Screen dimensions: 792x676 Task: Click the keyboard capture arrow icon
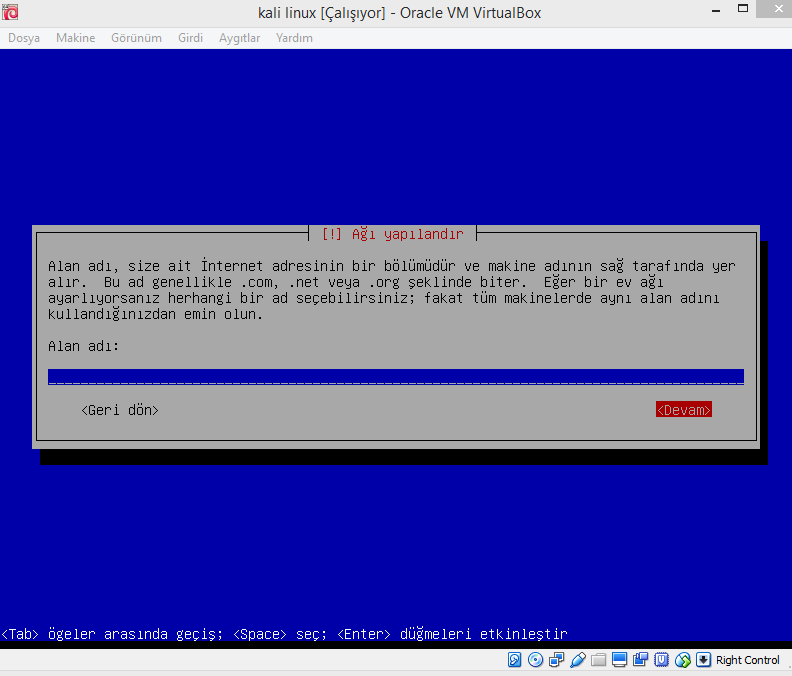[x=703, y=660]
